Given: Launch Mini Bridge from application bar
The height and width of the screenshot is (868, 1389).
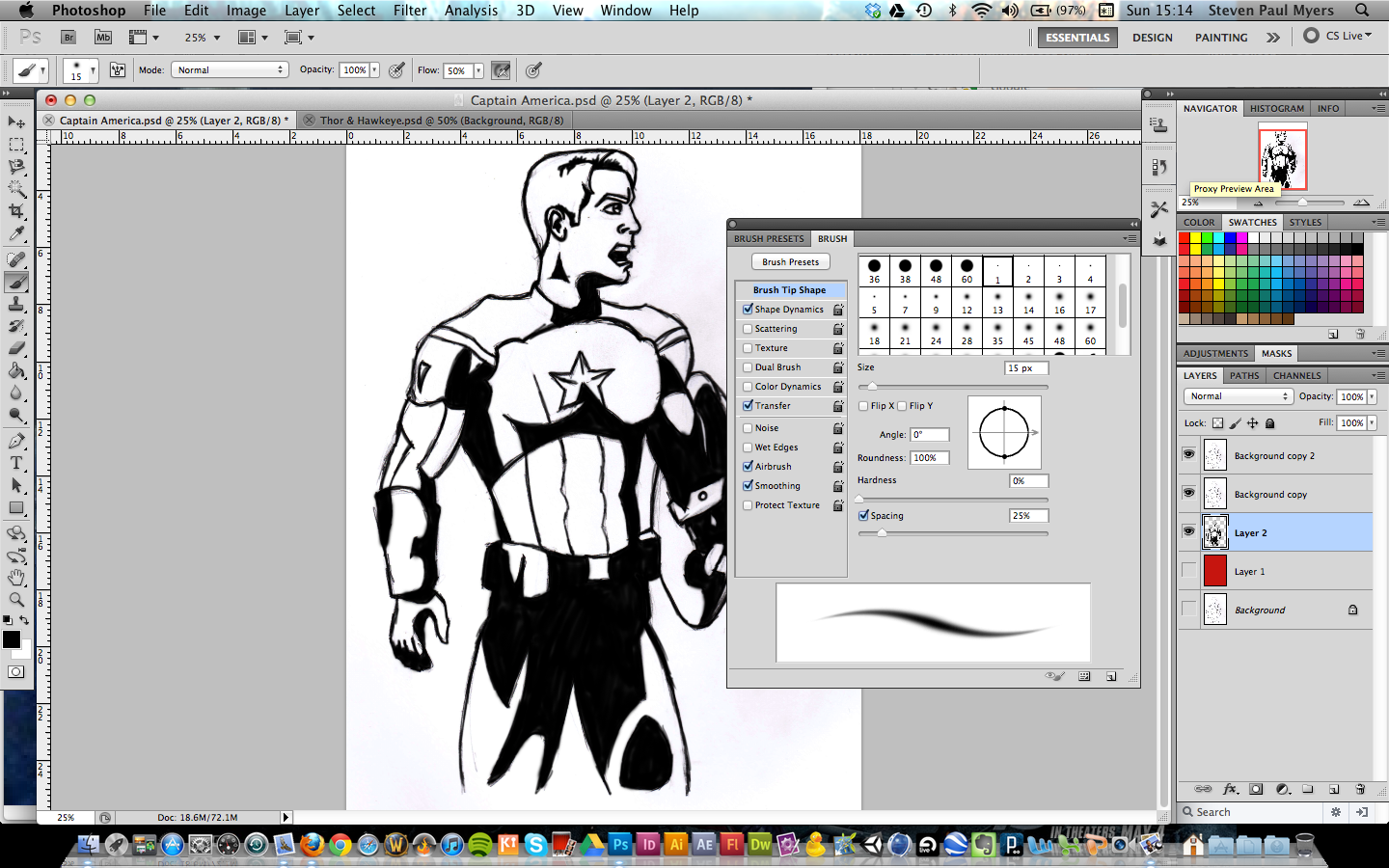Looking at the screenshot, I should [x=103, y=38].
